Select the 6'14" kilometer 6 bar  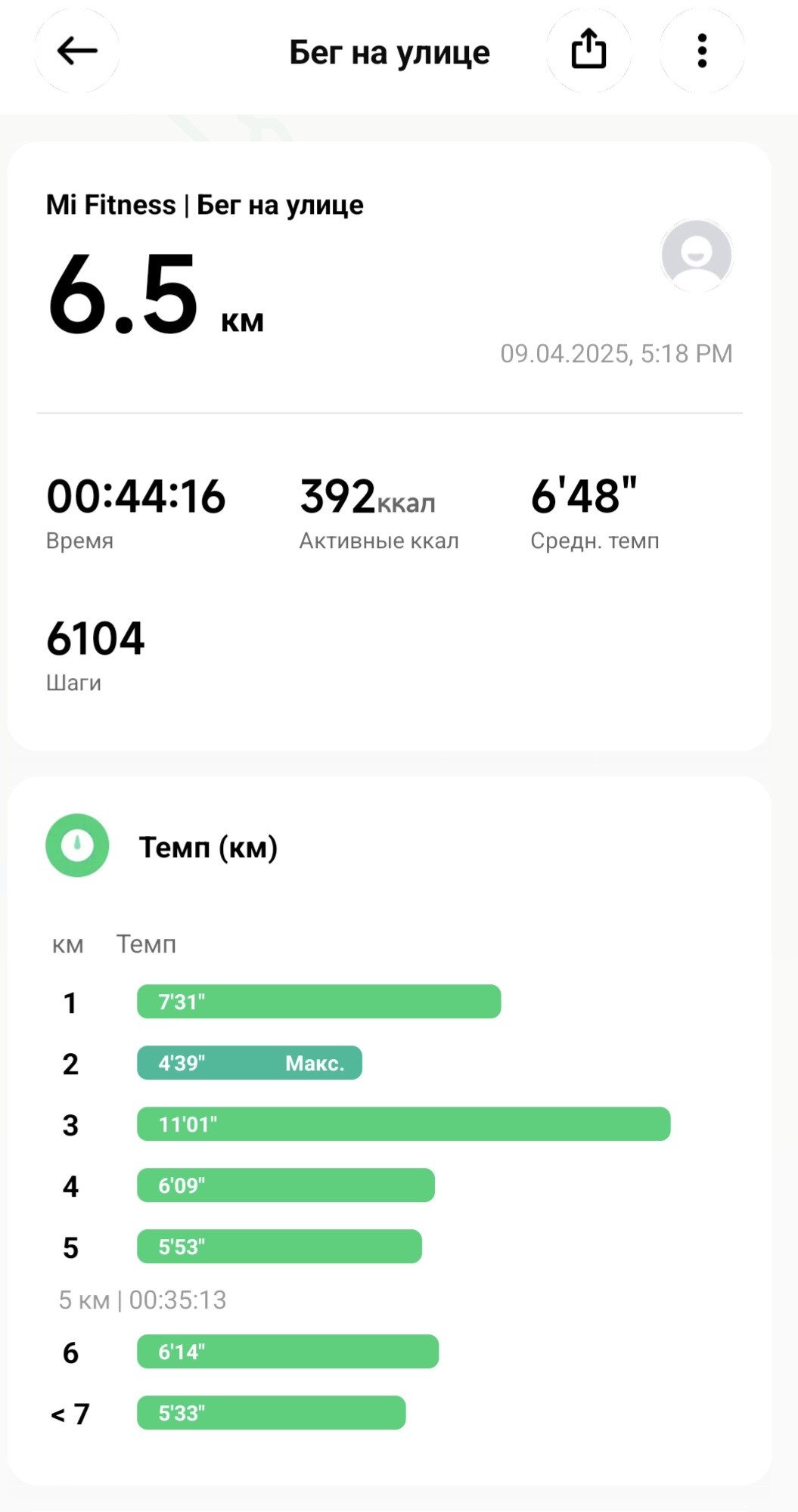tap(287, 1352)
